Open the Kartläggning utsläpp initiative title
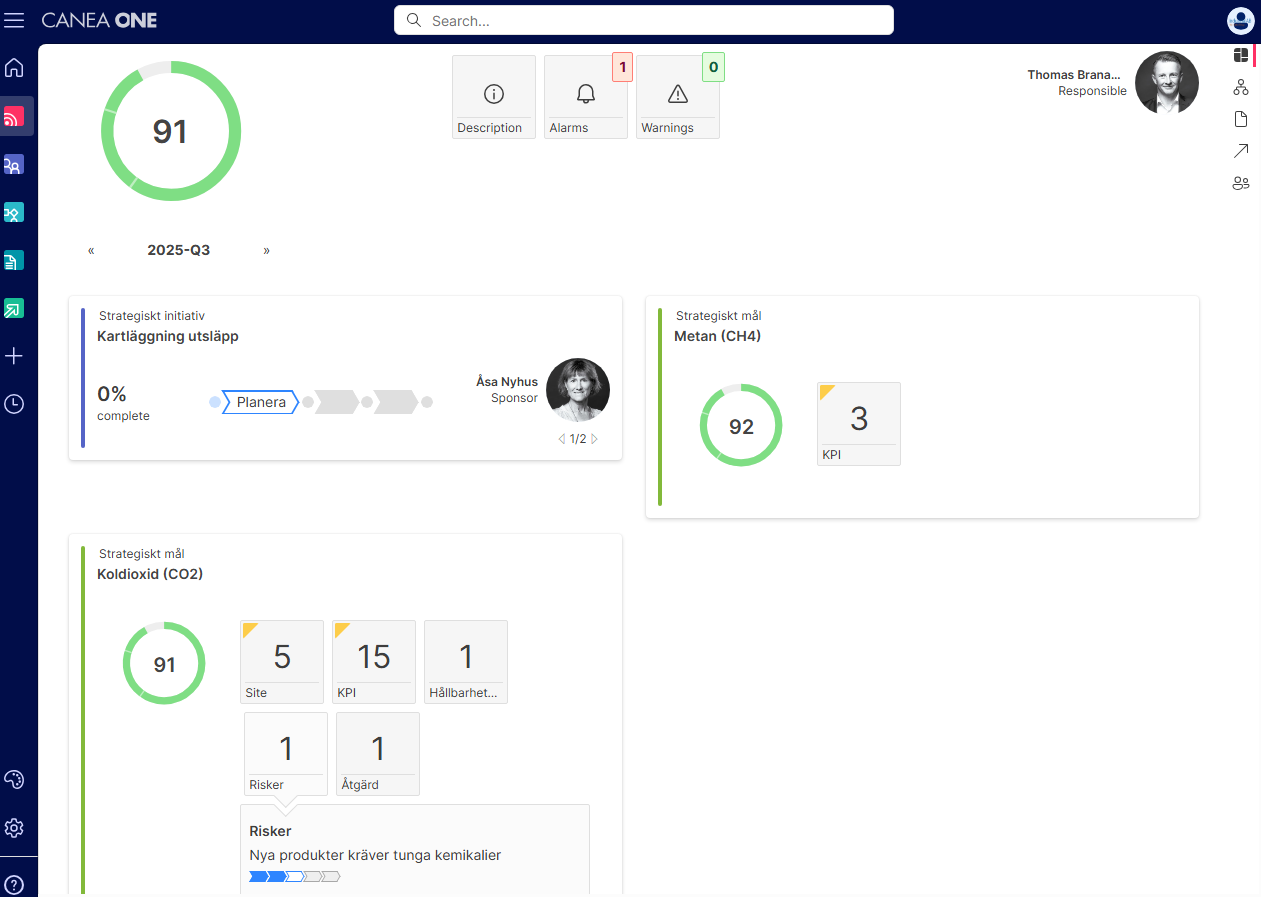 click(168, 336)
